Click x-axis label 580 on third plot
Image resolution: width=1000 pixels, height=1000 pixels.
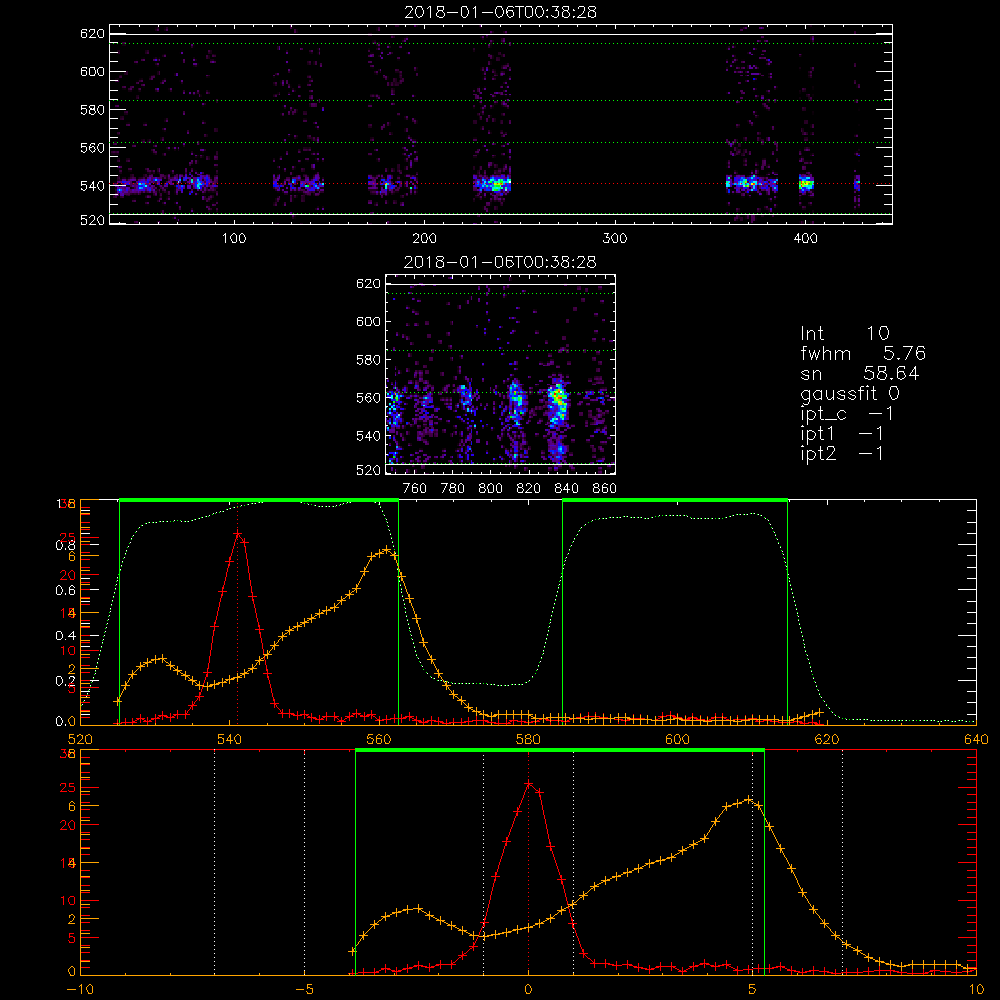[x=528, y=740]
